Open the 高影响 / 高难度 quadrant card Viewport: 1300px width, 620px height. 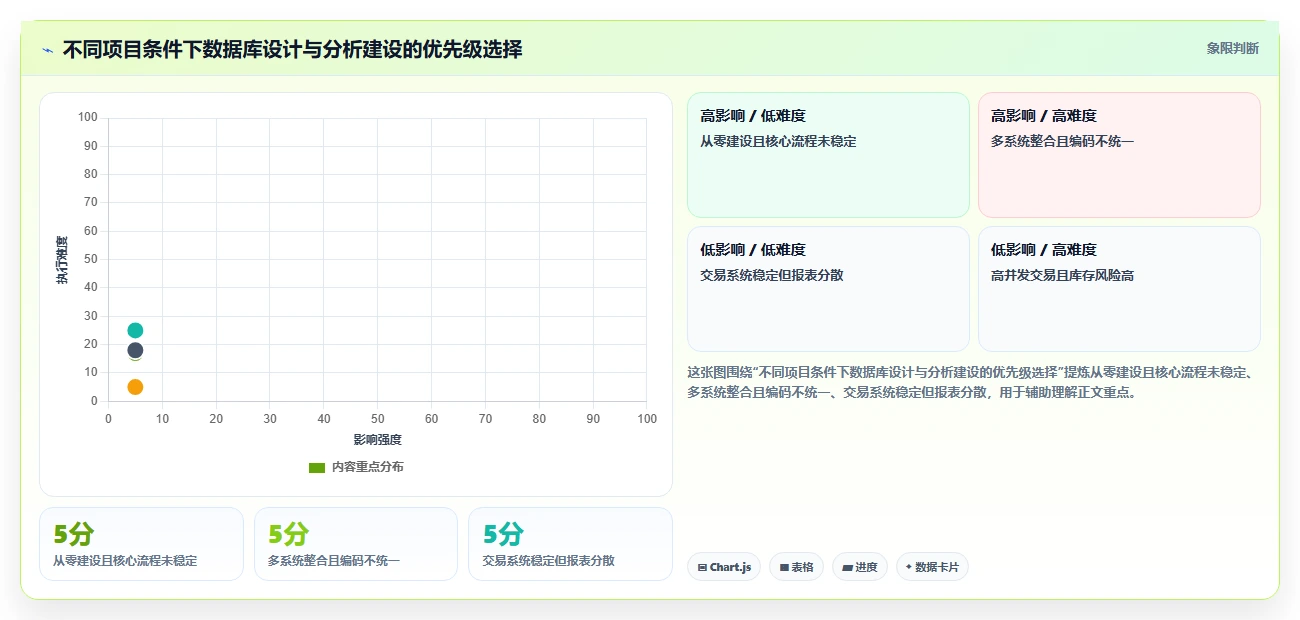(x=1119, y=155)
